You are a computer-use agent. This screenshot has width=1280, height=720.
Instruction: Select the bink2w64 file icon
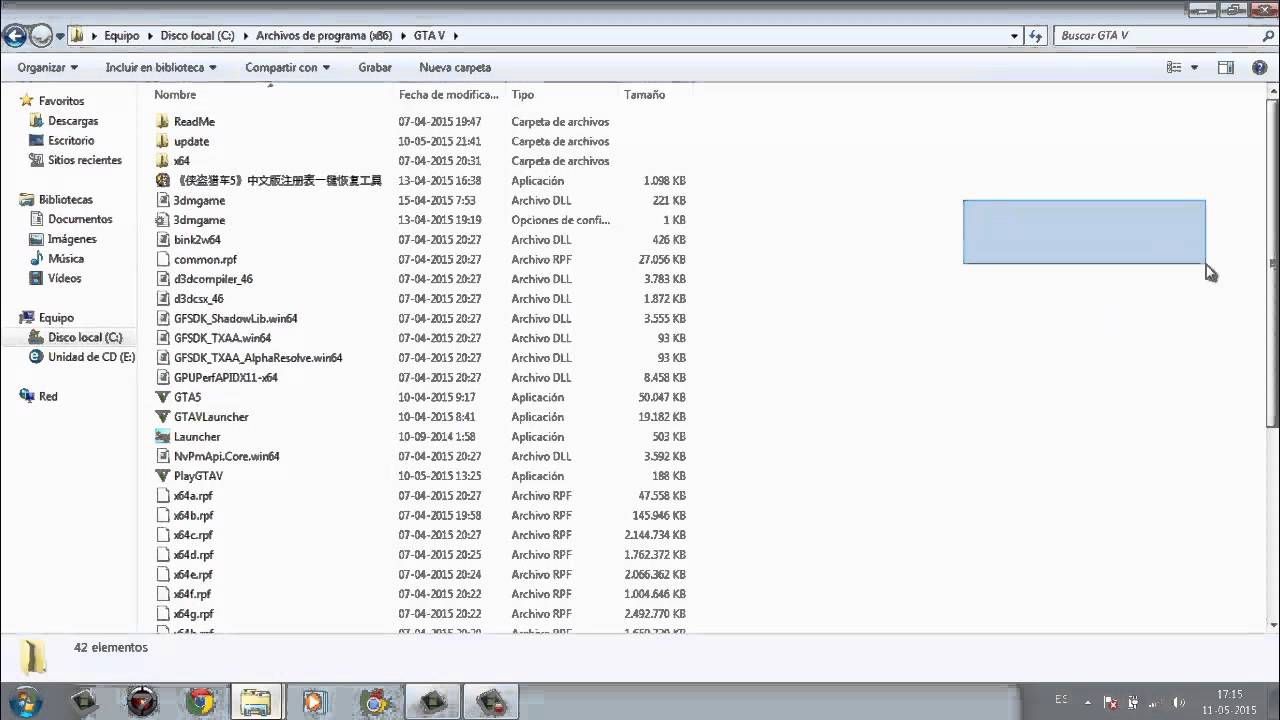tap(163, 239)
